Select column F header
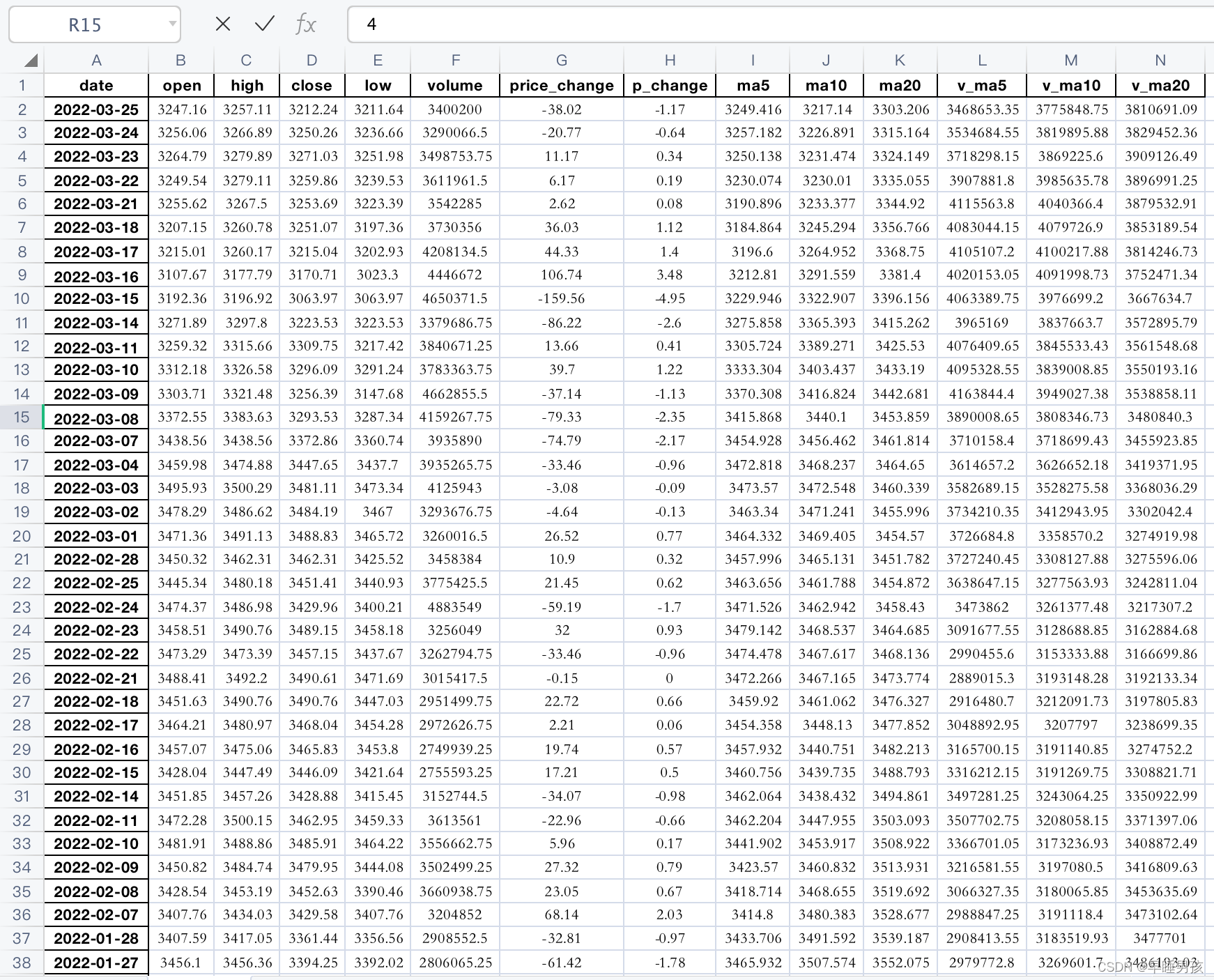 (455, 61)
